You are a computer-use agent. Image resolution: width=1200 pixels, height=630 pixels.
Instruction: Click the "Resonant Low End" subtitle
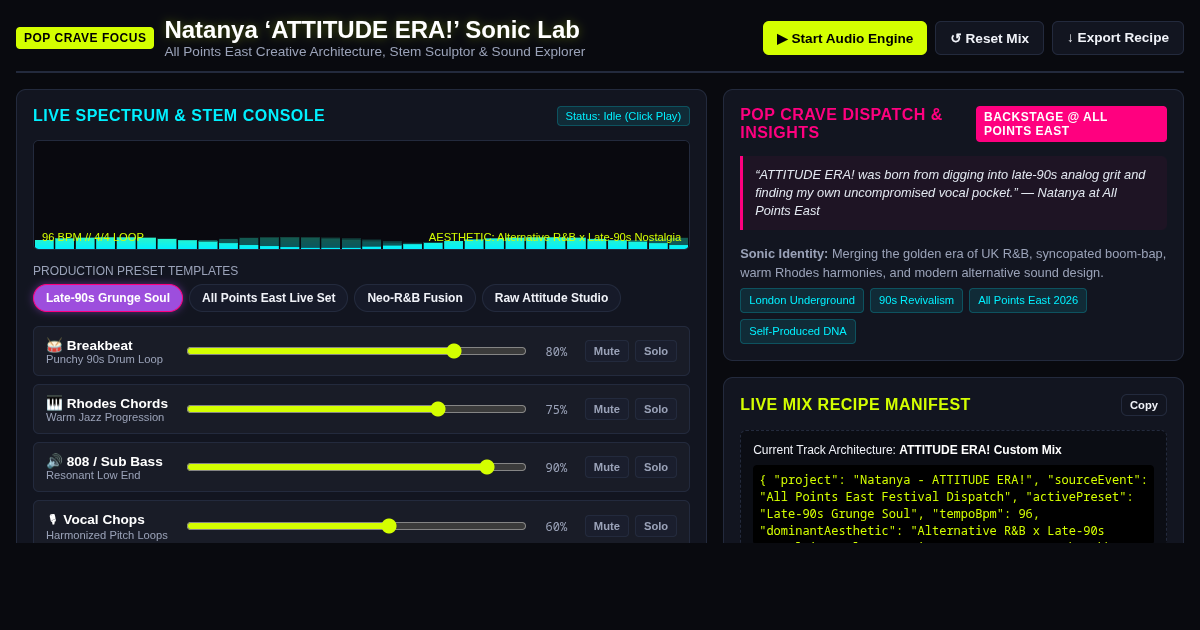click(93, 475)
